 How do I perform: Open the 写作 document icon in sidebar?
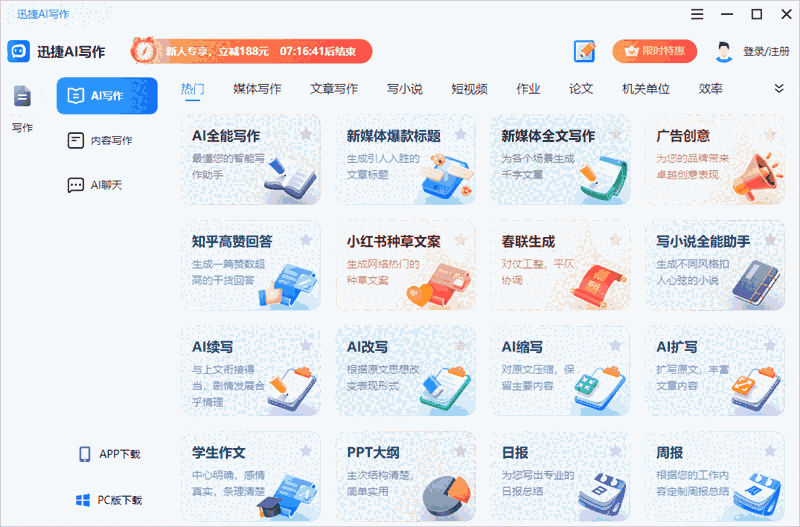(x=22, y=96)
